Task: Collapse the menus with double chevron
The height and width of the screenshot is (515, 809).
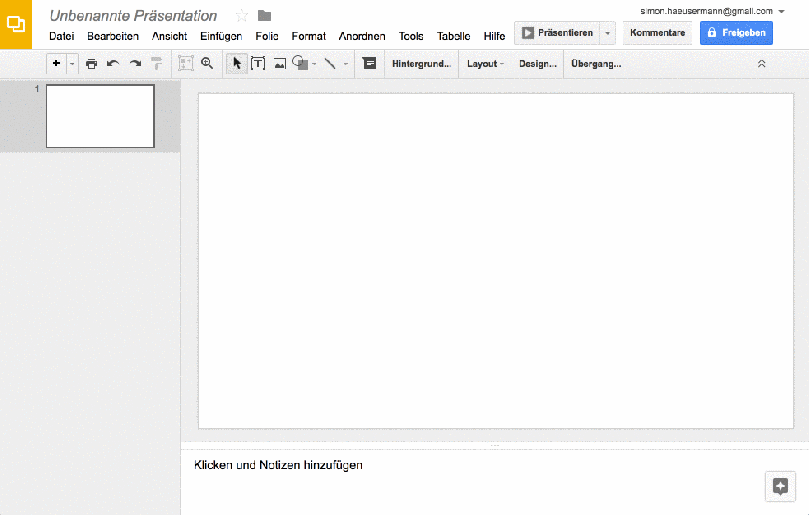Action: point(761,63)
